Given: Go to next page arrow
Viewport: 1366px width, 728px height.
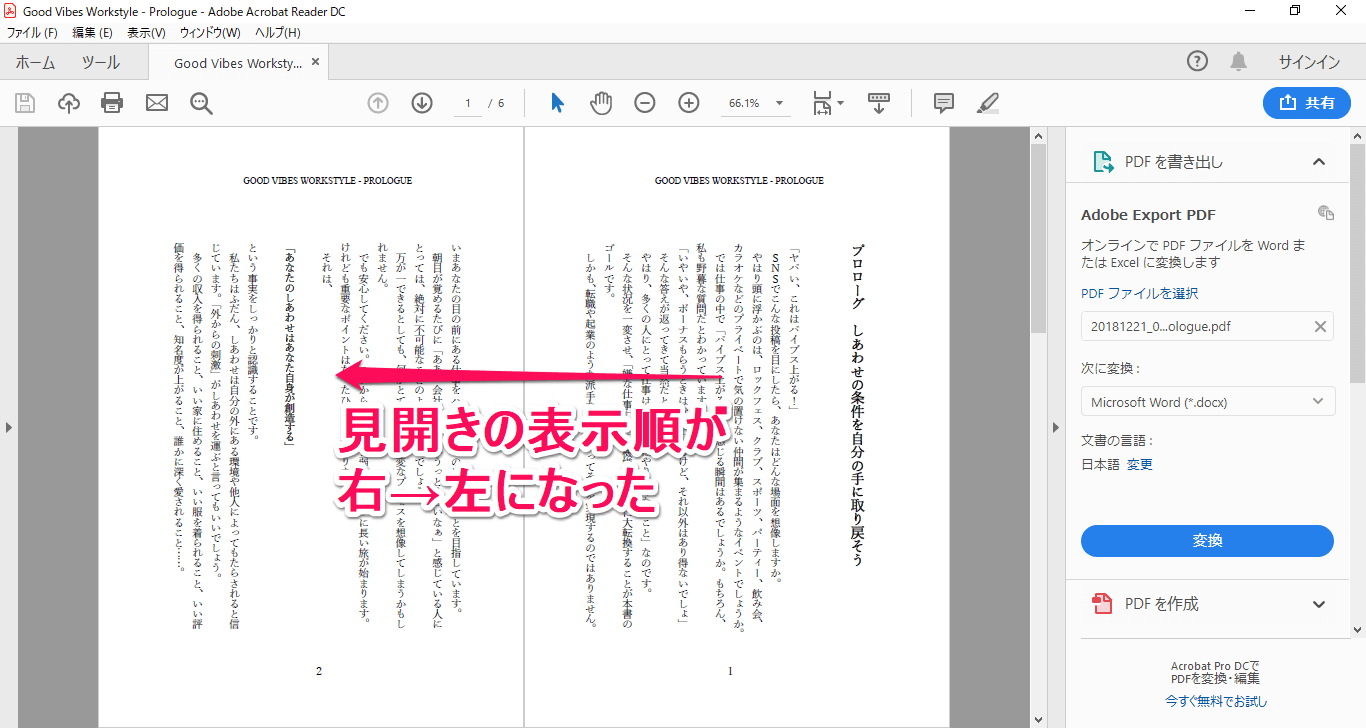Looking at the screenshot, I should click(422, 103).
